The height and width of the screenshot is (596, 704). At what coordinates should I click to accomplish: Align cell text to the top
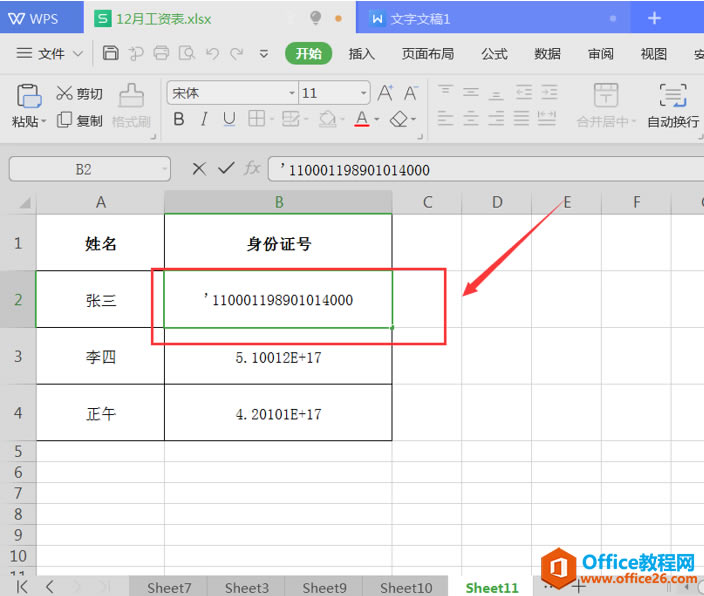pyautogui.click(x=445, y=91)
